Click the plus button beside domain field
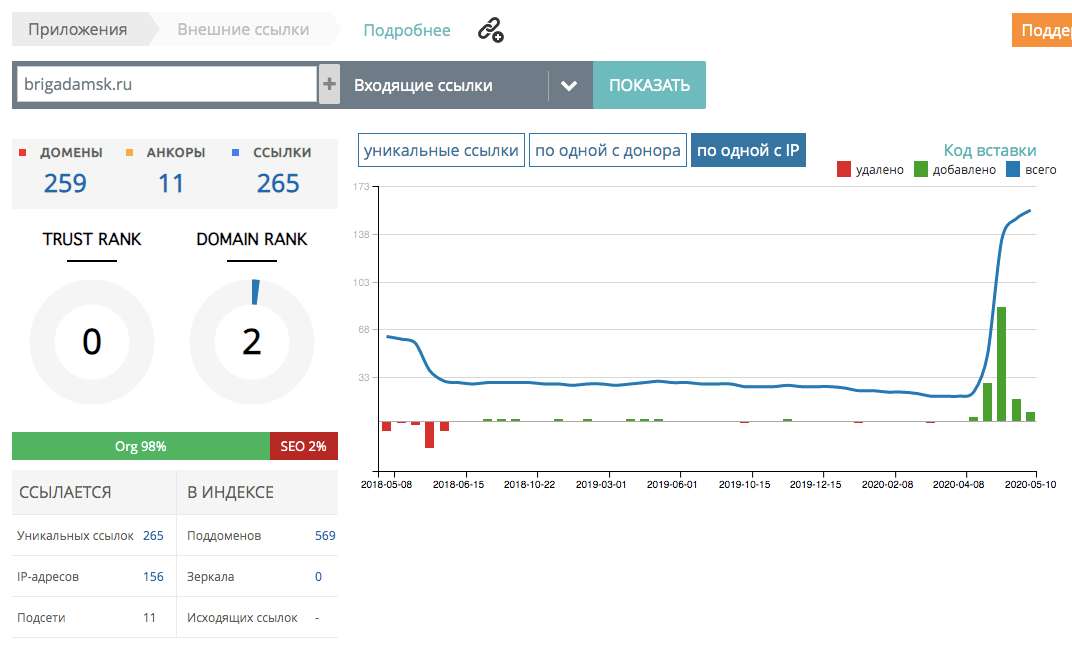Image resolution: width=1072 pixels, height=656 pixels. click(329, 85)
